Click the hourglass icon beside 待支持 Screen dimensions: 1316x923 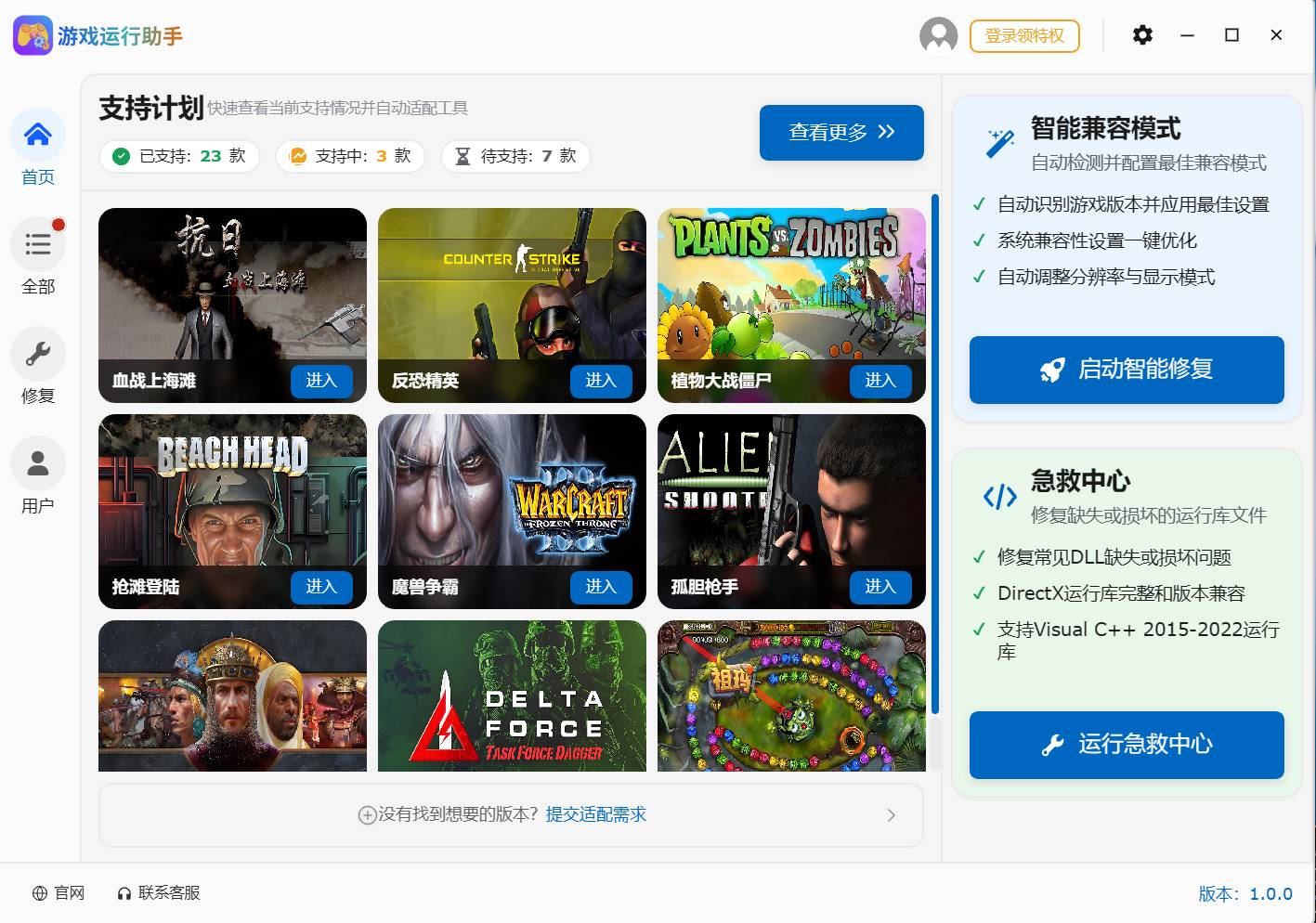(463, 156)
